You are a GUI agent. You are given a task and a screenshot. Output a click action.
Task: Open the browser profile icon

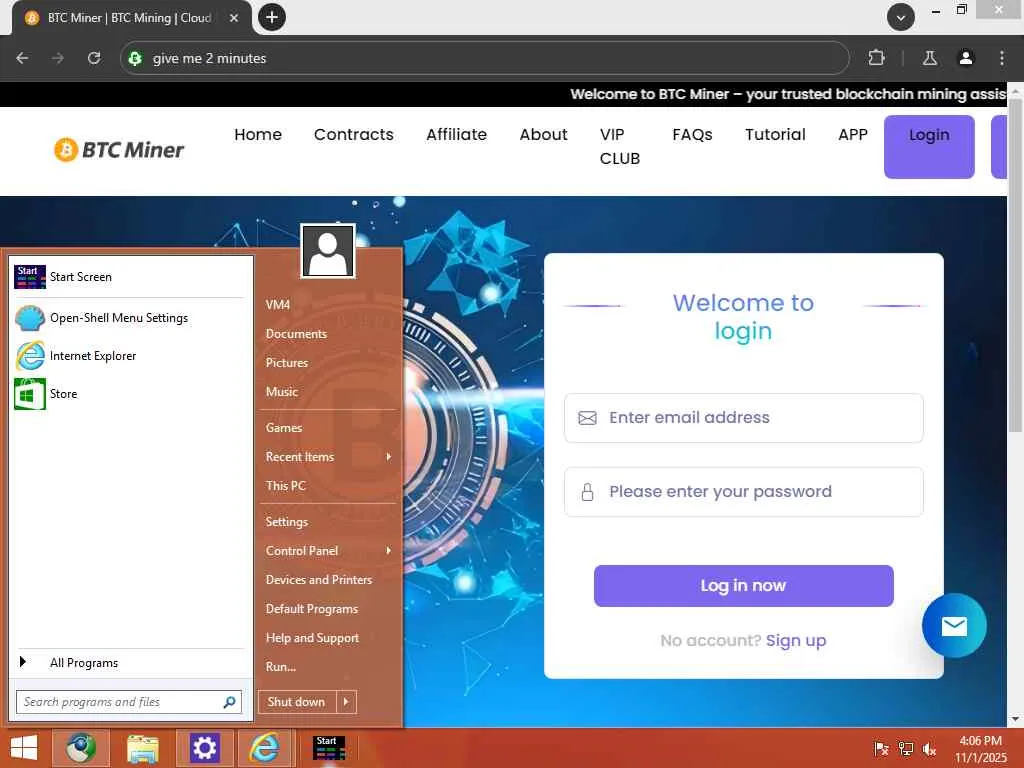[965, 58]
